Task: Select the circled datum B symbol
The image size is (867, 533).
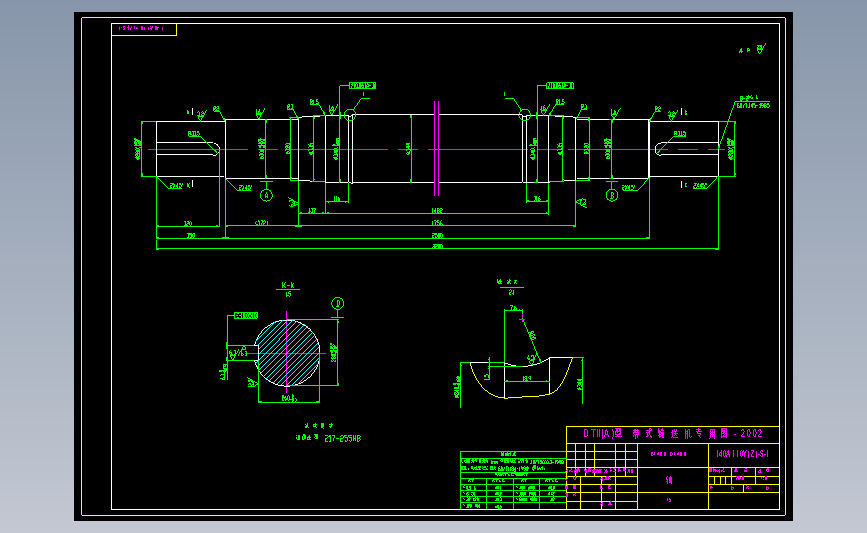Action: click(612, 195)
